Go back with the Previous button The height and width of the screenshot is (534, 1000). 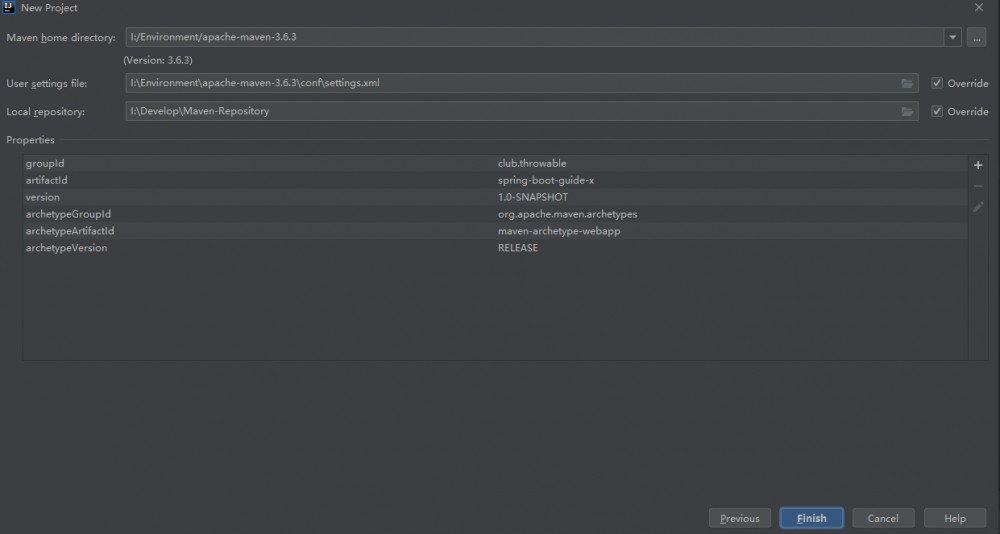pos(740,518)
